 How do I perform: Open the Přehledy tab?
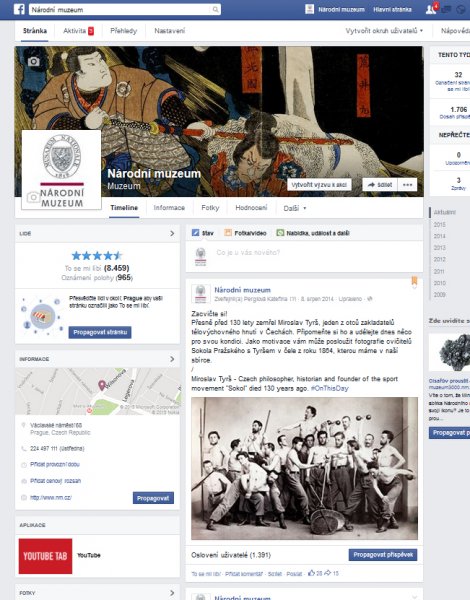(x=124, y=31)
